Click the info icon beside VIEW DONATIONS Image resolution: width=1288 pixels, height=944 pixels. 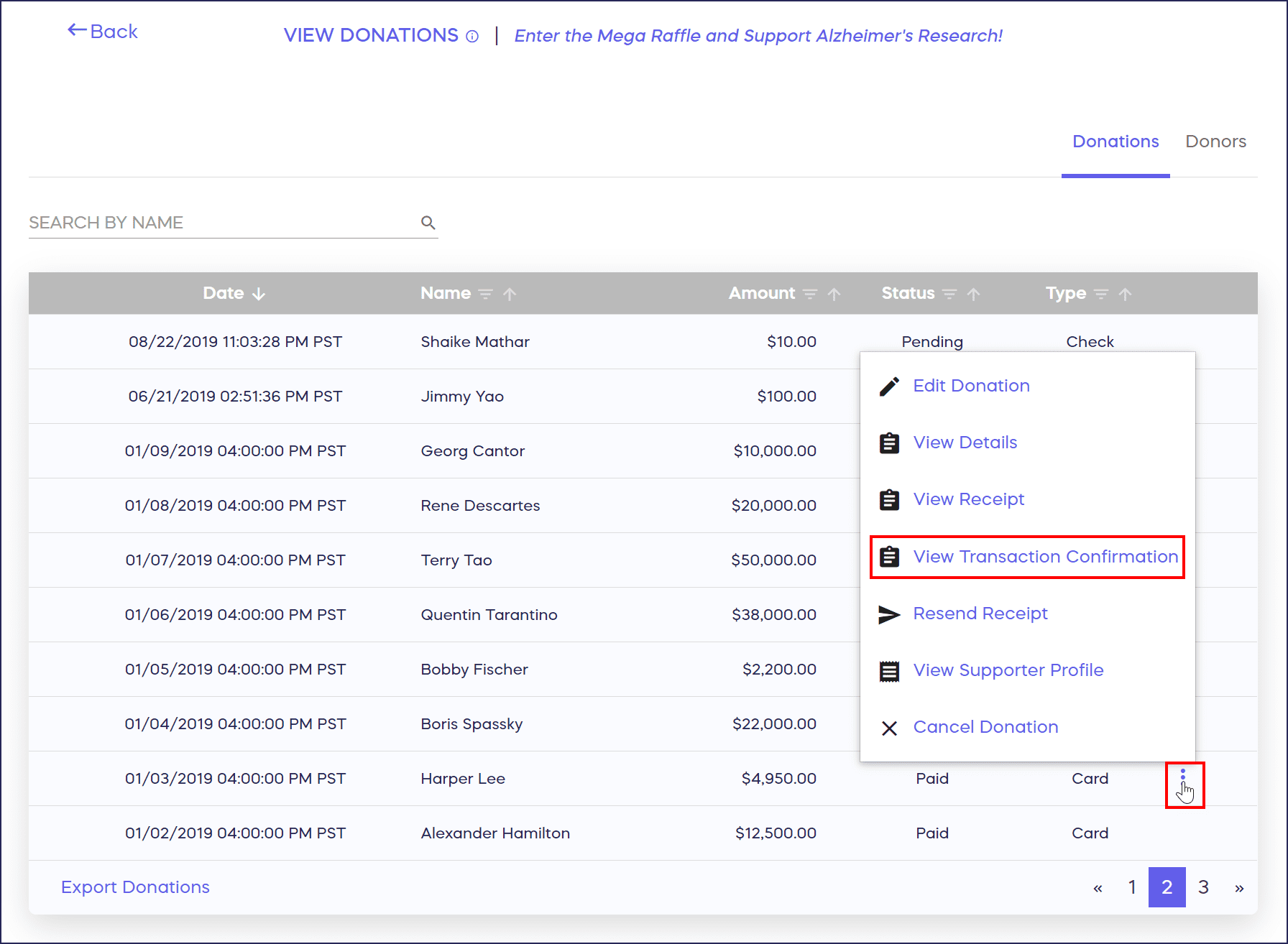pyautogui.click(x=472, y=37)
